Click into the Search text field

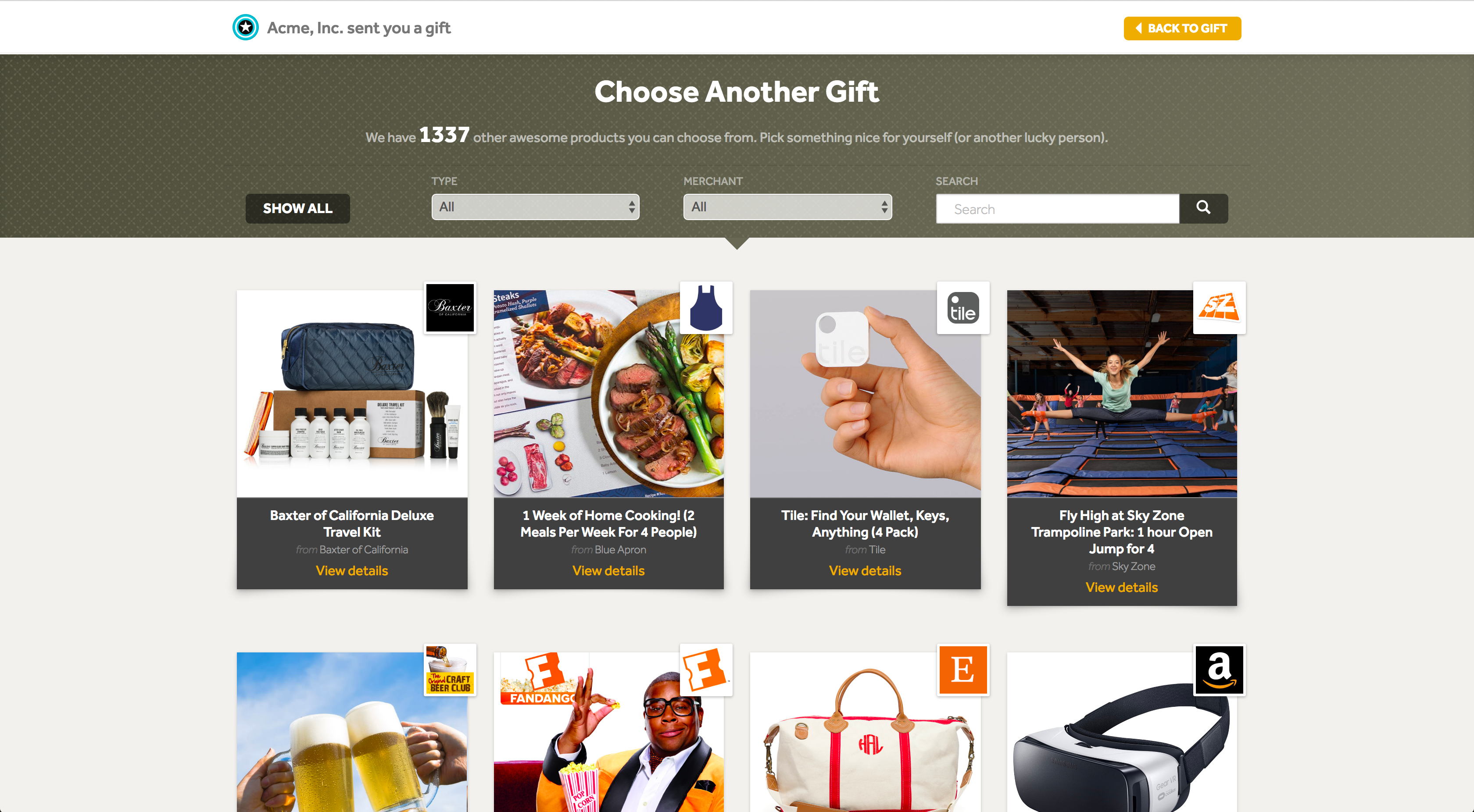tap(1057, 209)
